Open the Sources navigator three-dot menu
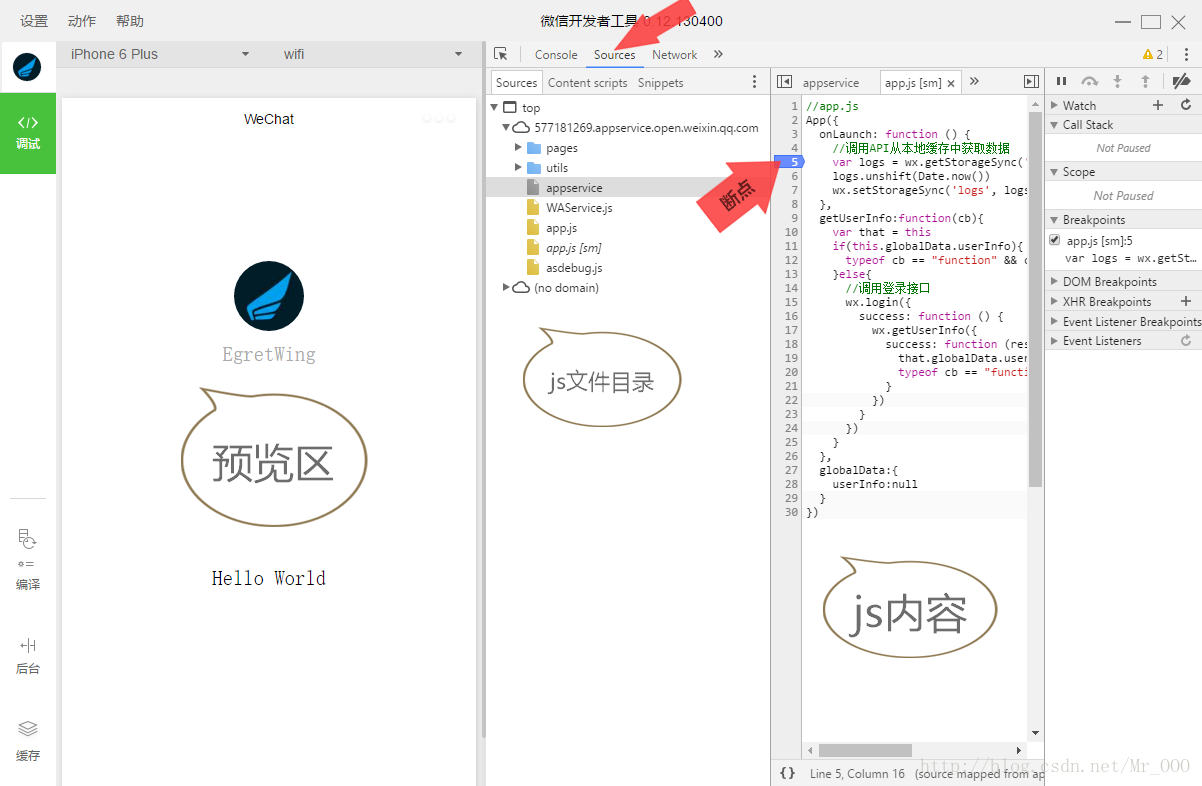Viewport: 1202px width, 786px height. point(755,82)
